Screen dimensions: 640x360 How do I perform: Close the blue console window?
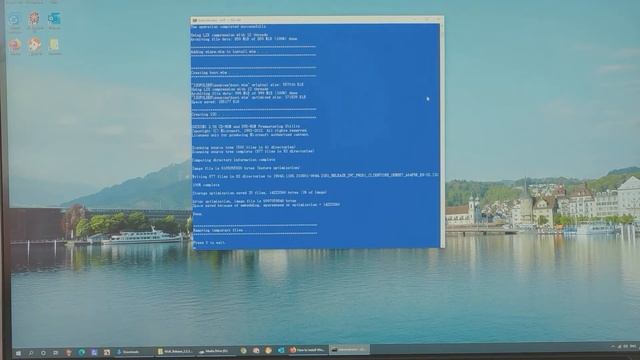438,19
